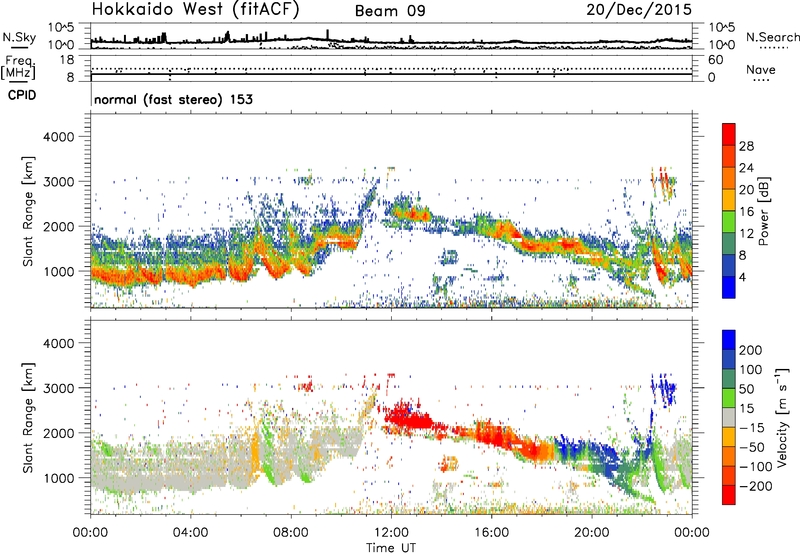This screenshot has width=800, height=554.
Task: Click the Velocity colorbar gray segment
Action: (x=729, y=417)
